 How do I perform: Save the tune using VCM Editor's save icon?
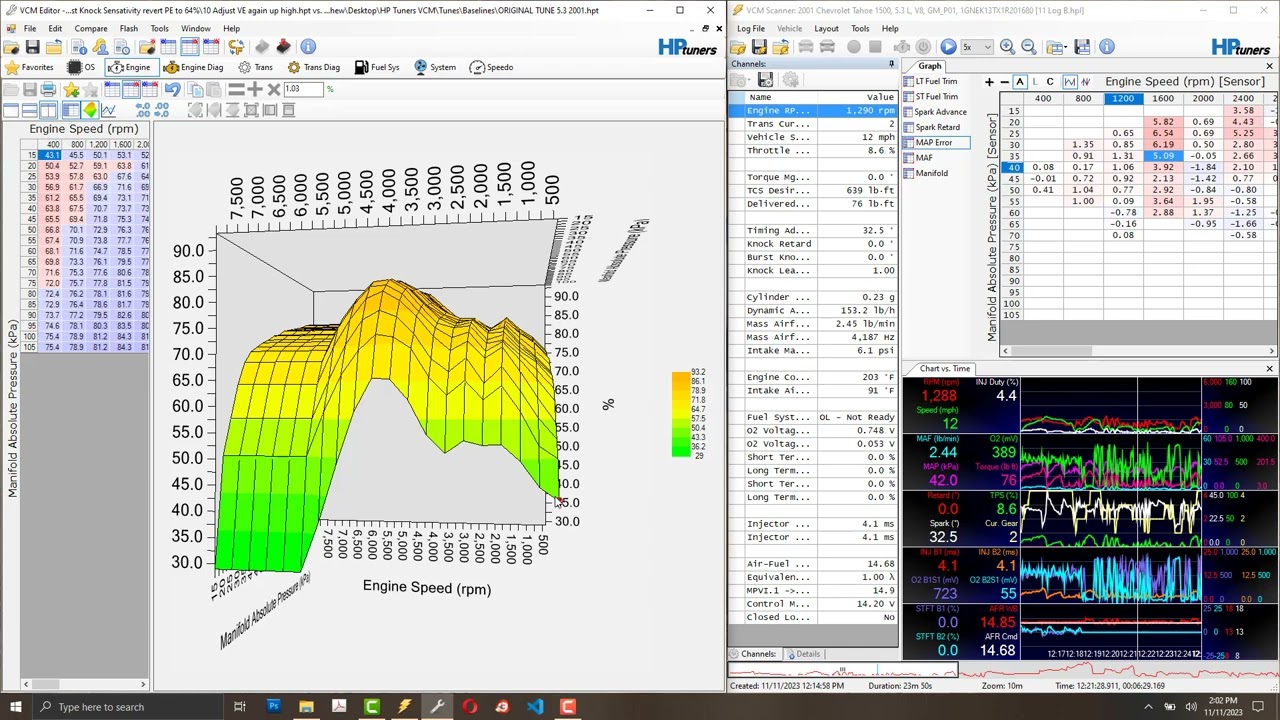[33, 47]
